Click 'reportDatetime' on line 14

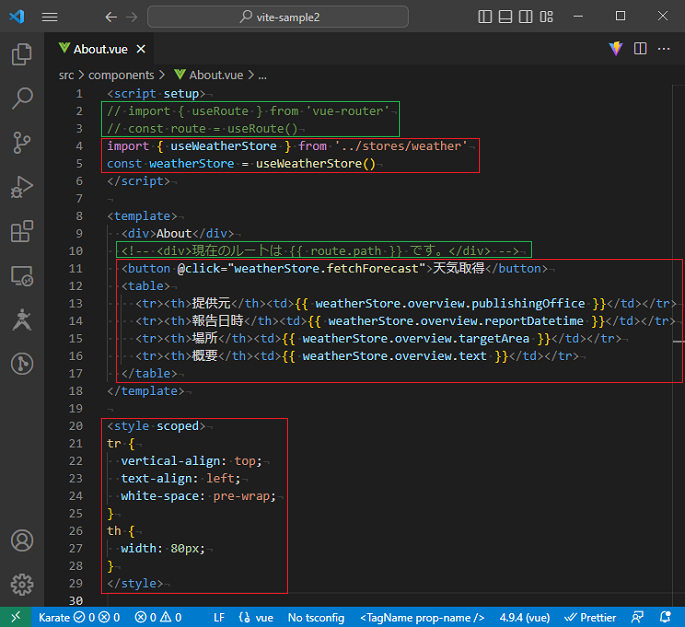pyautogui.click(x=534, y=321)
